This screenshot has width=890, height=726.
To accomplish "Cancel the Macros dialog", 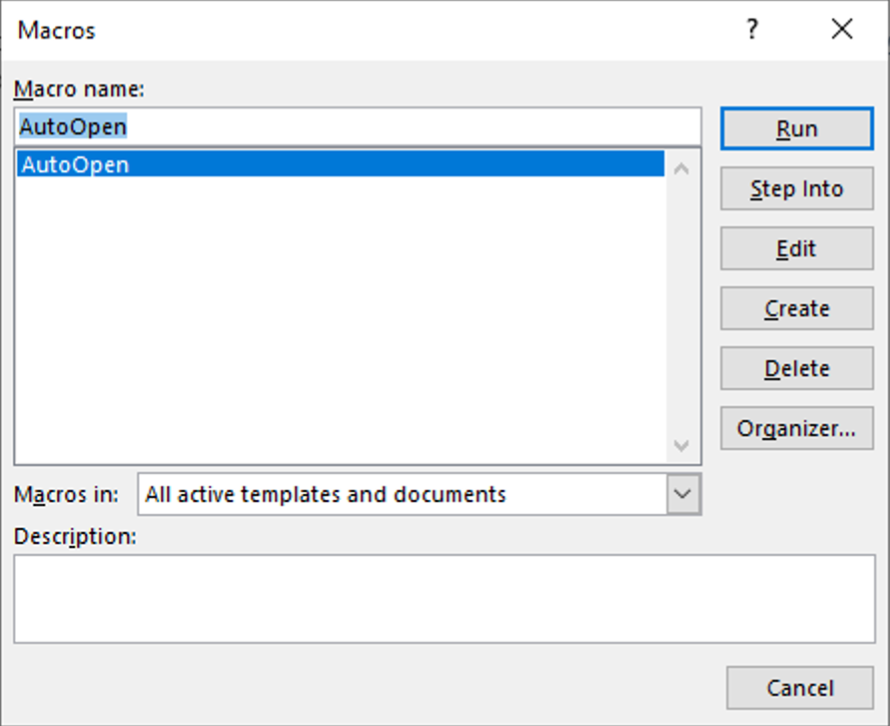I will pyautogui.click(x=799, y=688).
